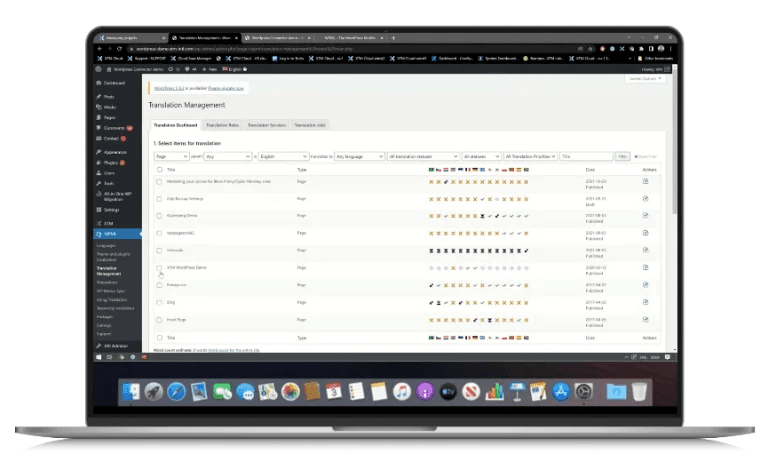Click the Title filter input field
This screenshot has height=470, width=768.
[586, 157]
